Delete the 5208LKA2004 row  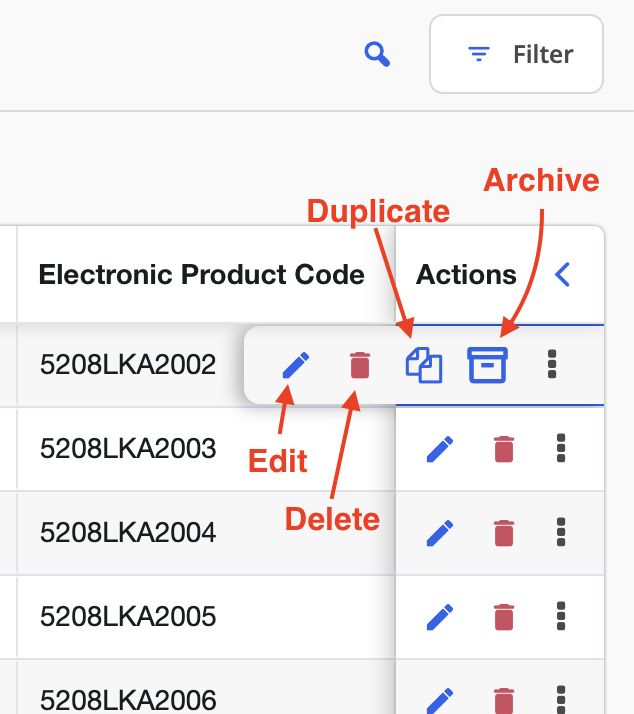click(504, 533)
